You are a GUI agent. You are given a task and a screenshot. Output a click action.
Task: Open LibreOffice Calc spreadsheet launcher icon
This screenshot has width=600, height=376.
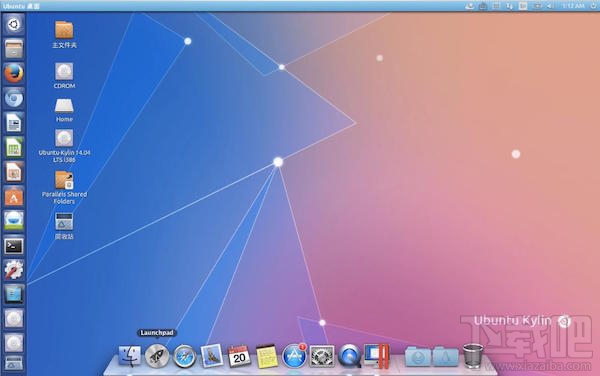coord(14,147)
